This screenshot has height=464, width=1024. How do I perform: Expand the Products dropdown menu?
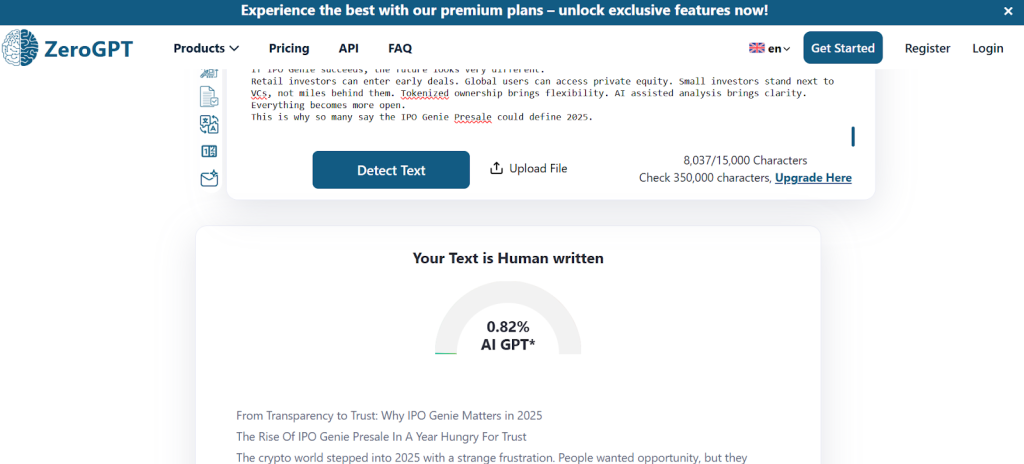pyautogui.click(x=206, y=48)
